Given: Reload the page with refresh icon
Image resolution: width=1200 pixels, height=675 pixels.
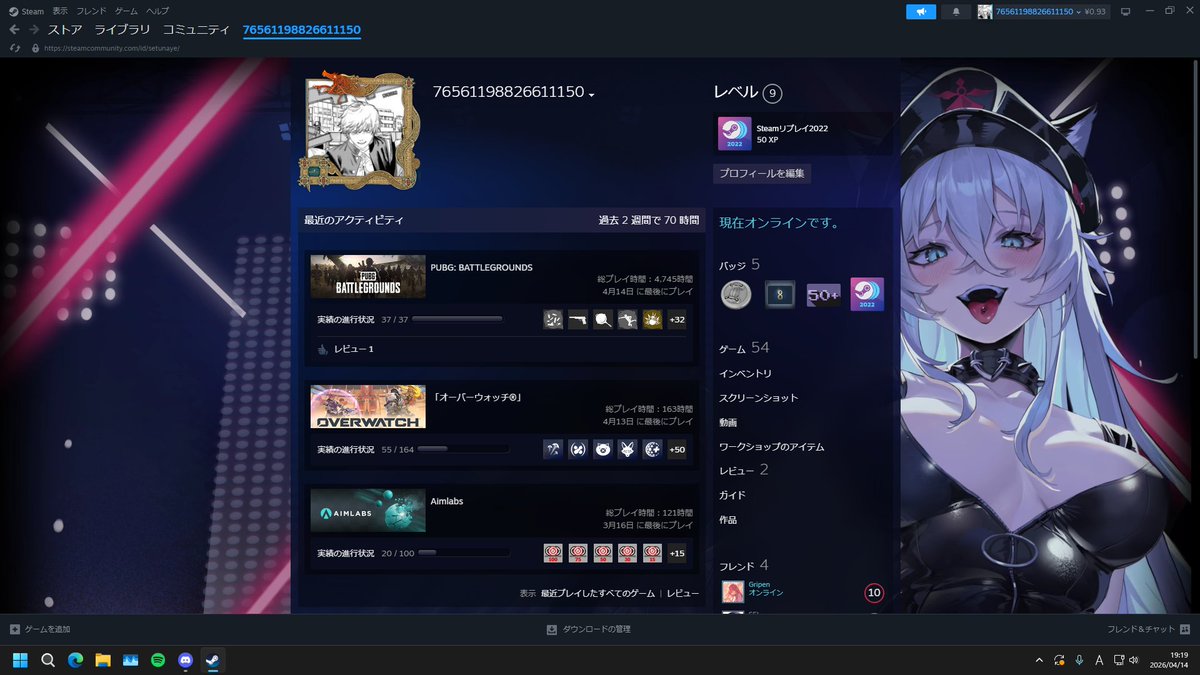Looking at the screenshot, I should point(14,48).
